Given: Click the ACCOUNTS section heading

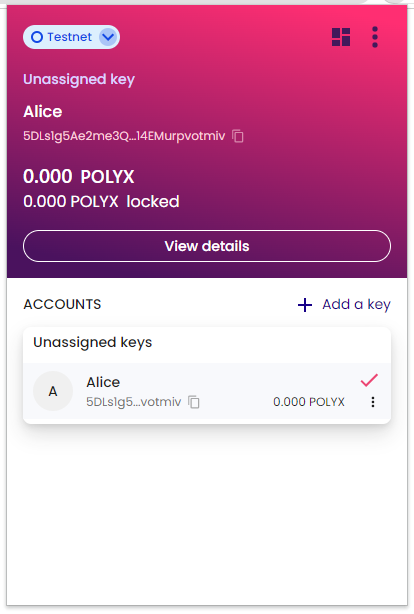Looking at the screenshot, I should click(x=62, y=305).
